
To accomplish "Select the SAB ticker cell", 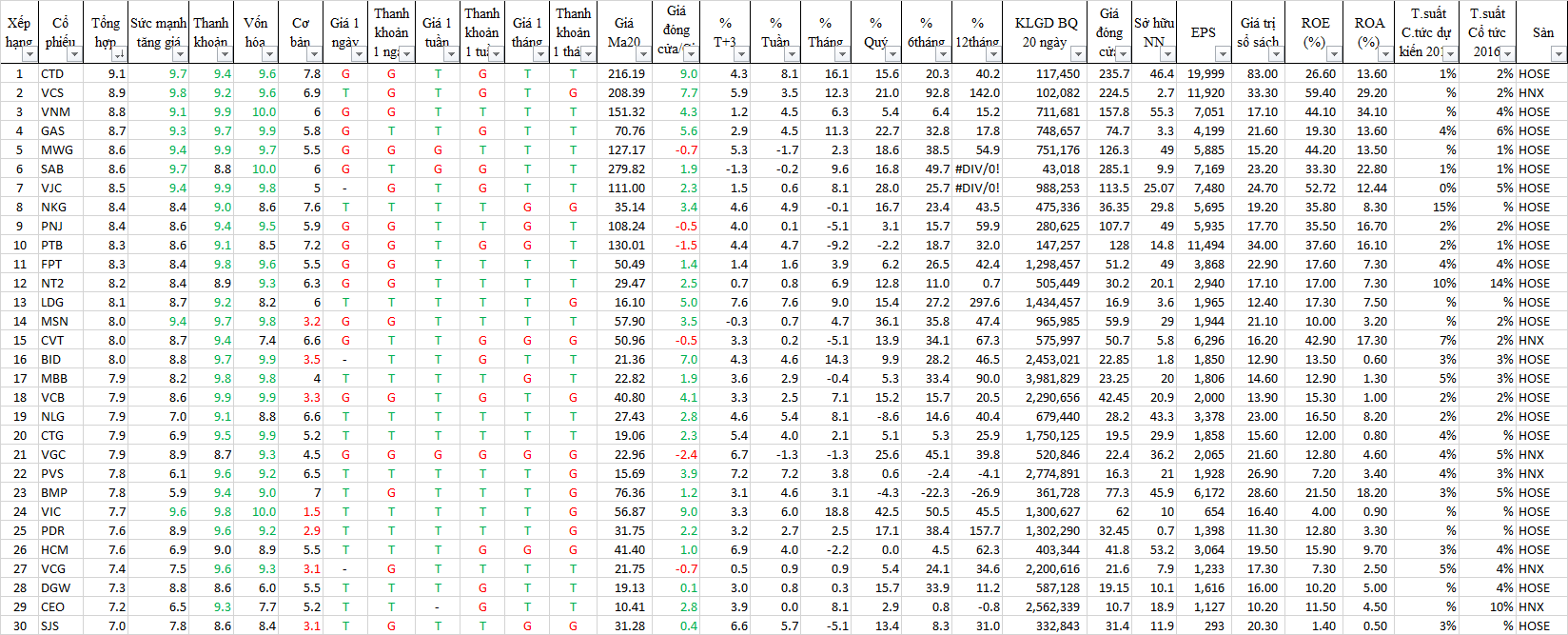I will click(x=62, y=169).
